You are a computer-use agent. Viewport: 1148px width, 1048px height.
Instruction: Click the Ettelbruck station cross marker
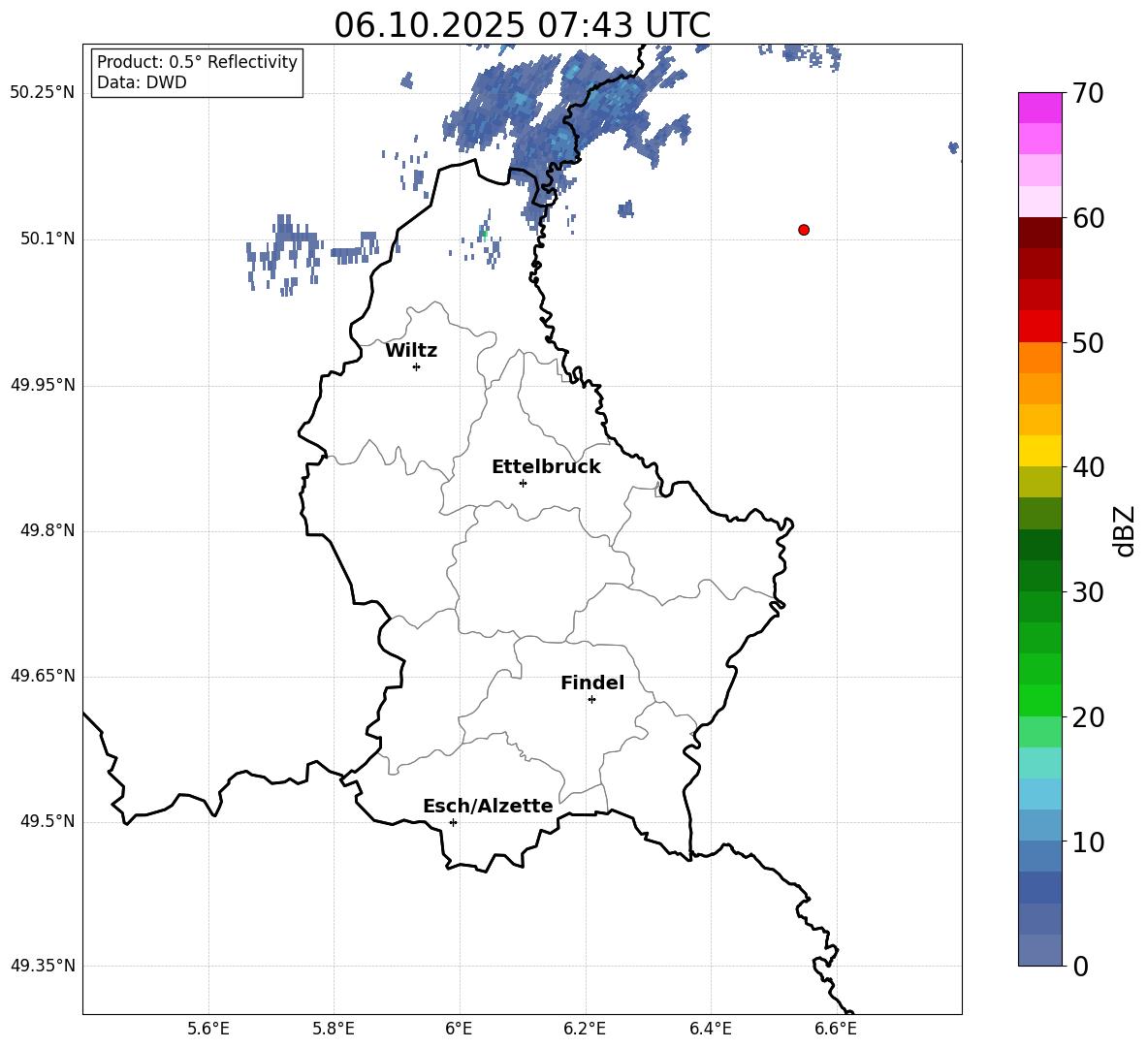(x=523, y=483)
